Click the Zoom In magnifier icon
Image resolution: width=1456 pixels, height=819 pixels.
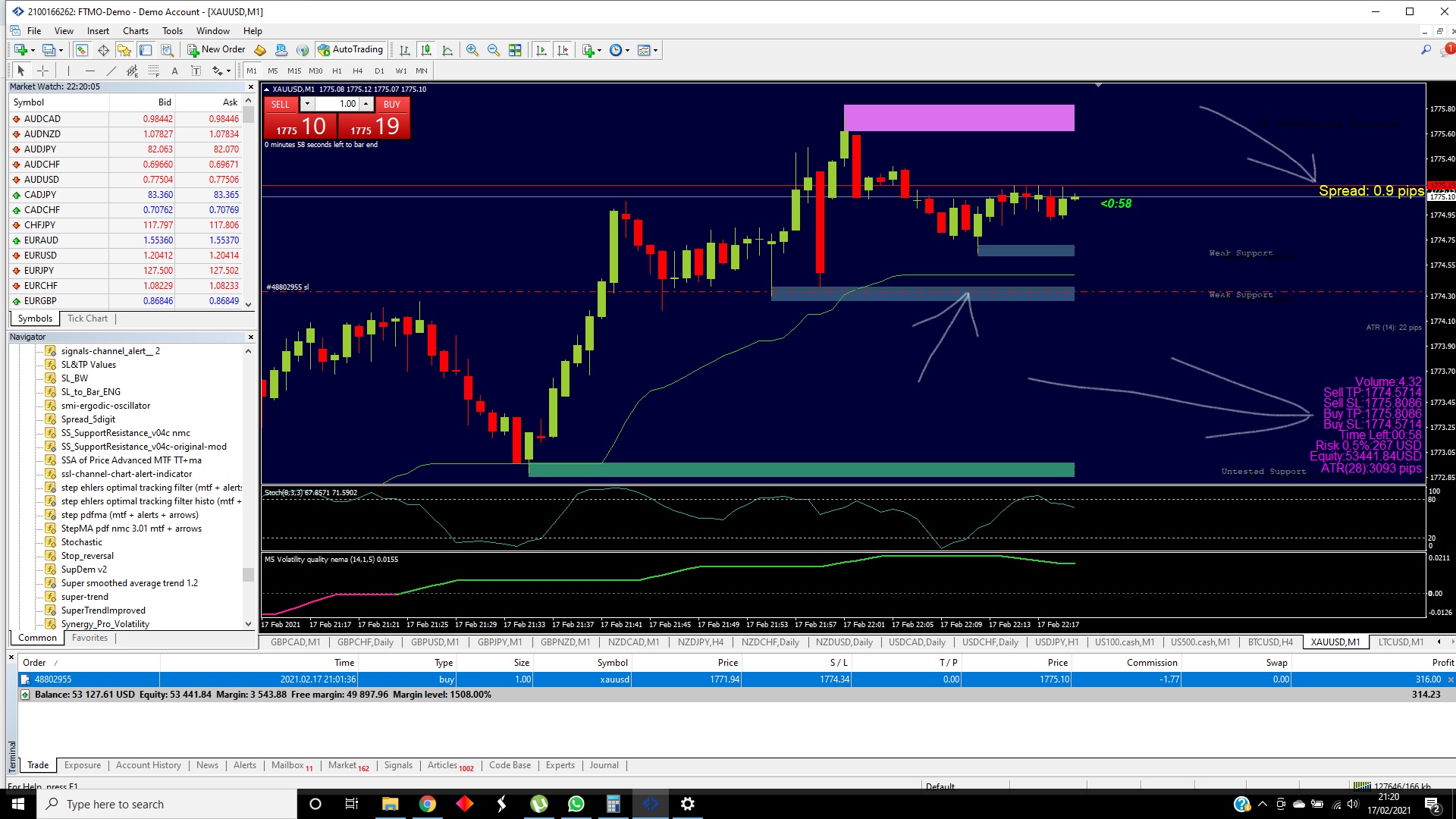[472, 50]
